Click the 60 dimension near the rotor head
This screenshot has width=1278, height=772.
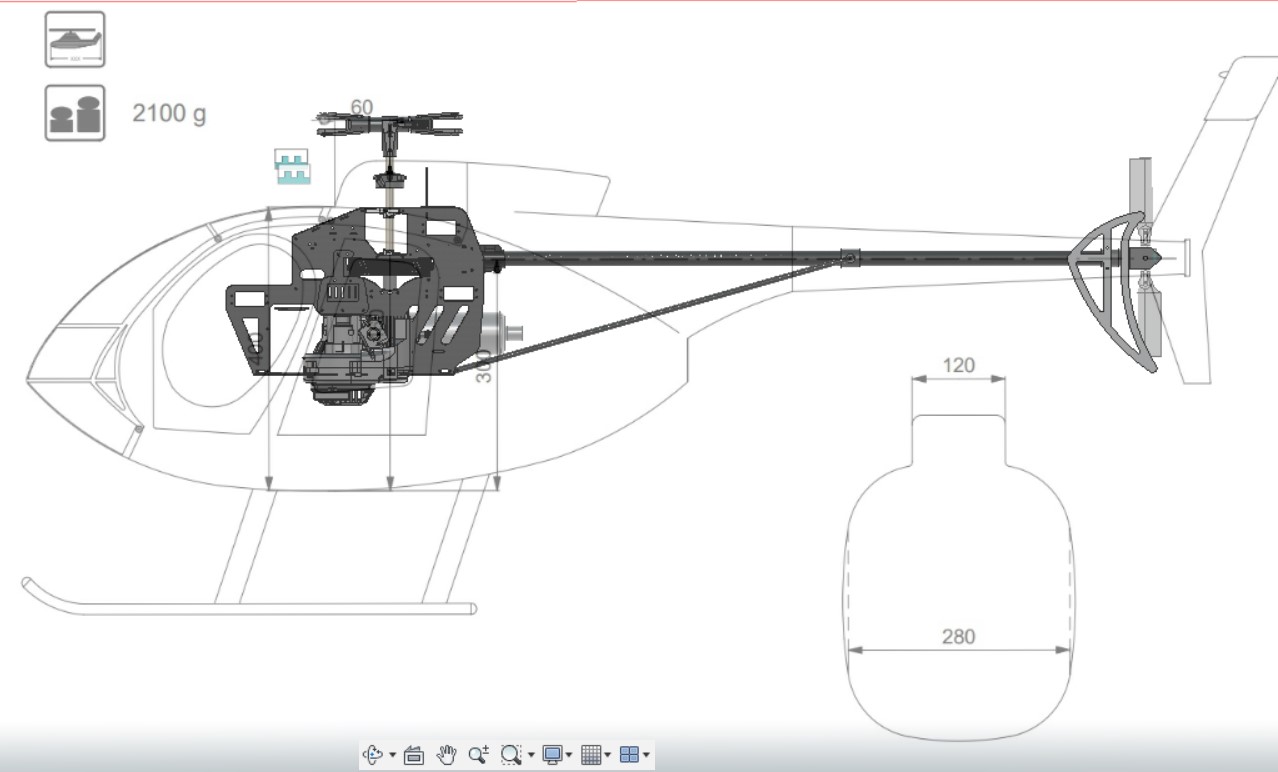(361, 107)
